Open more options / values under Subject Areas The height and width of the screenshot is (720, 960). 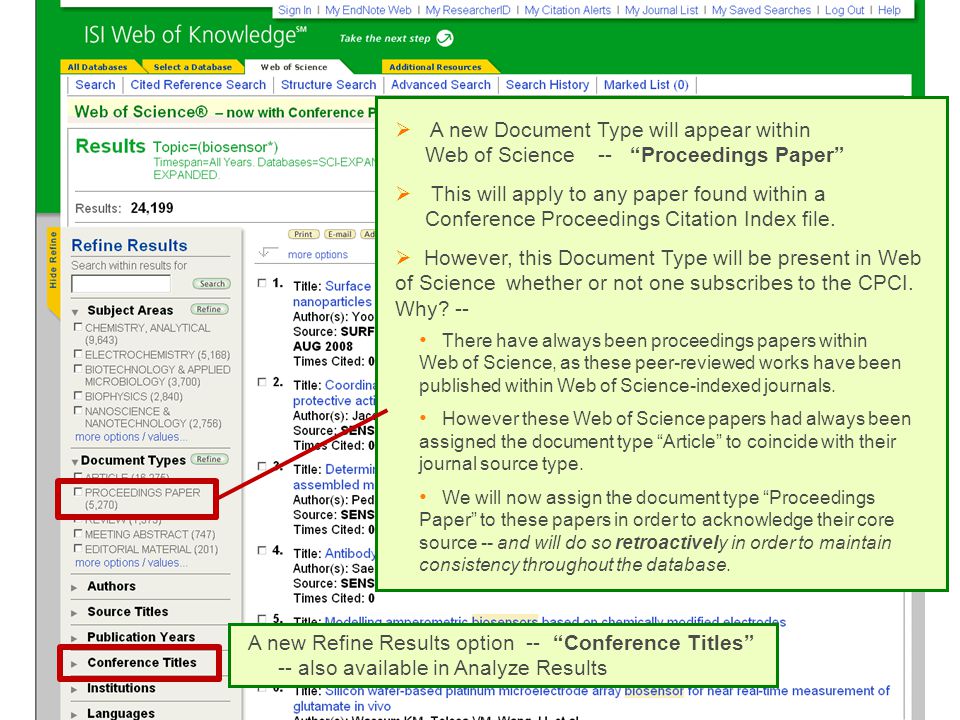point(131,437)
